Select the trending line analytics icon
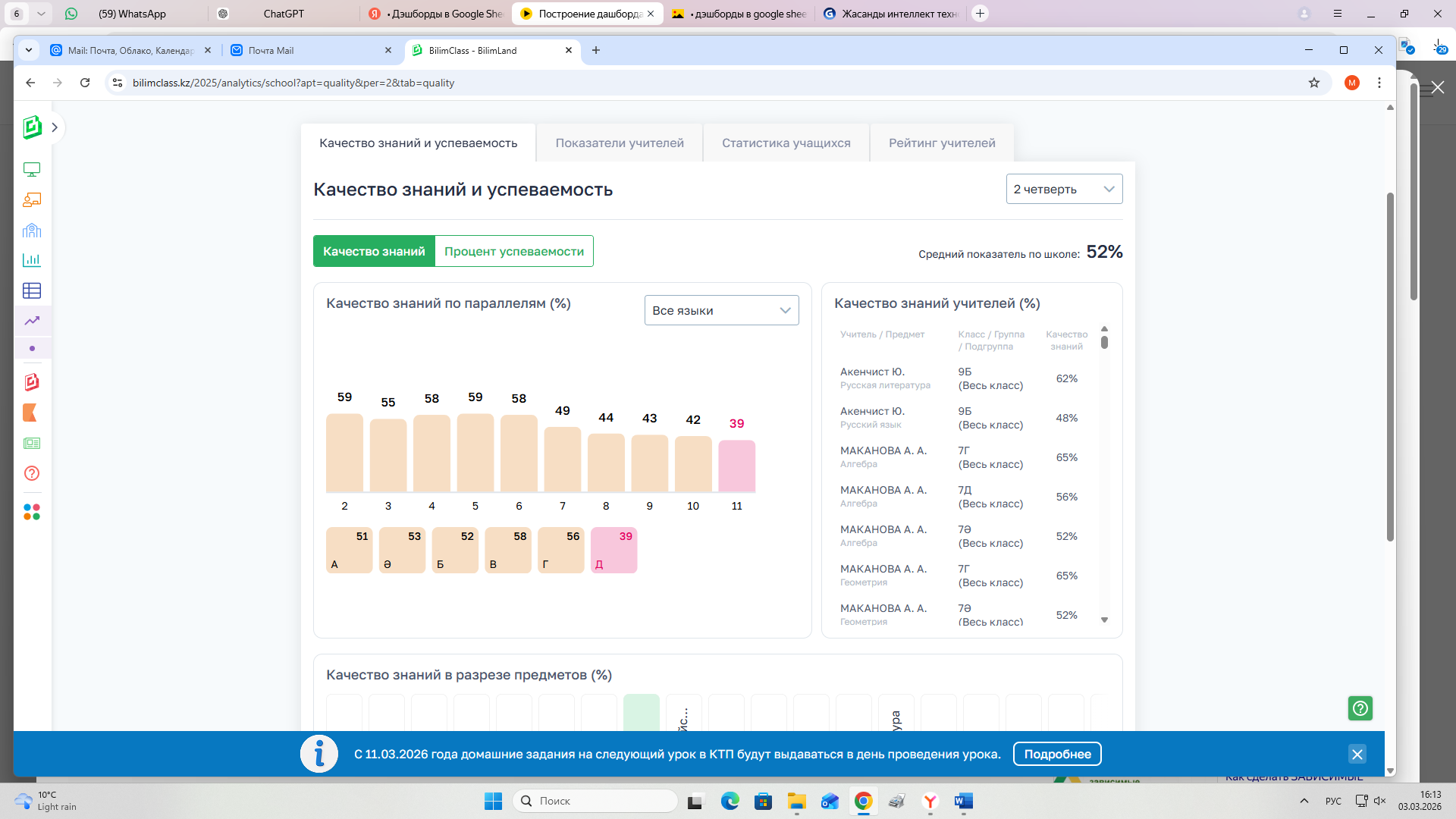The width and height of the screenshot is (1456, 819). pyautogui.click(x=32, y=321)
